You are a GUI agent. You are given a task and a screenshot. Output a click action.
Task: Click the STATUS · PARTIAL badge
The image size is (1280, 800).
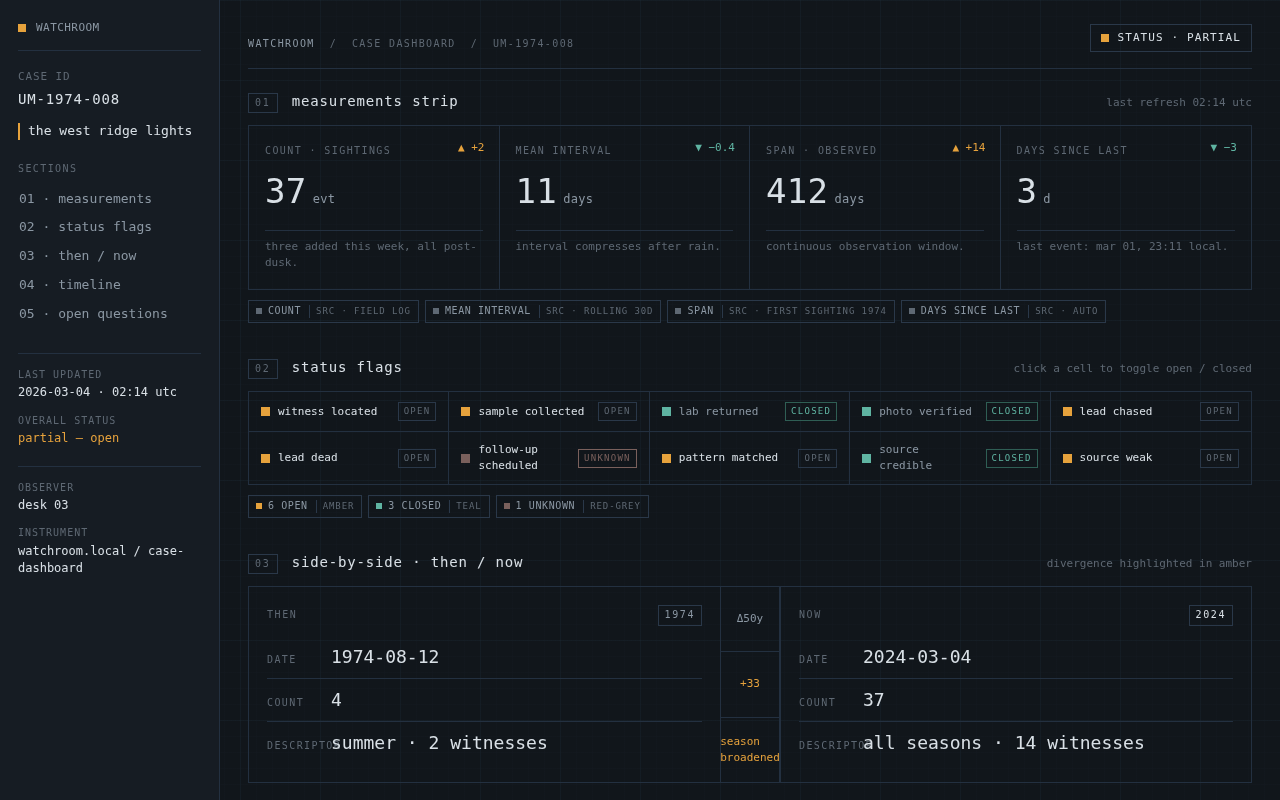(1170, 38)
